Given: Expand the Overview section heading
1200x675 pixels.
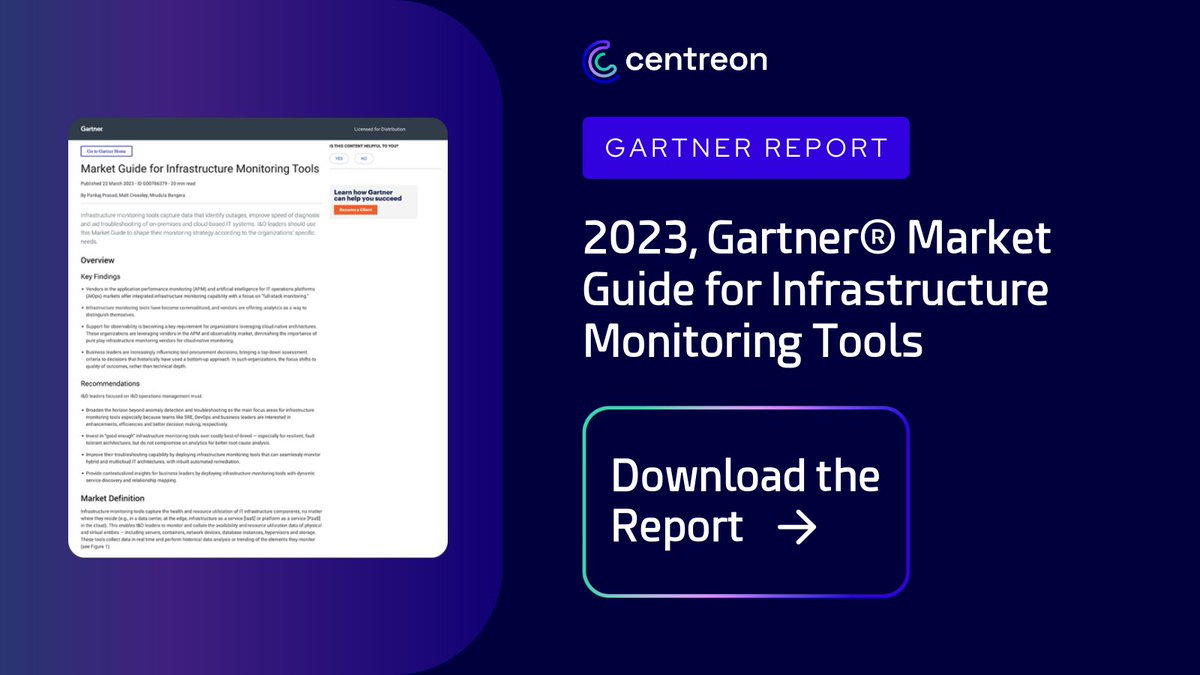Looking at the screenshot, I should 98,260.
